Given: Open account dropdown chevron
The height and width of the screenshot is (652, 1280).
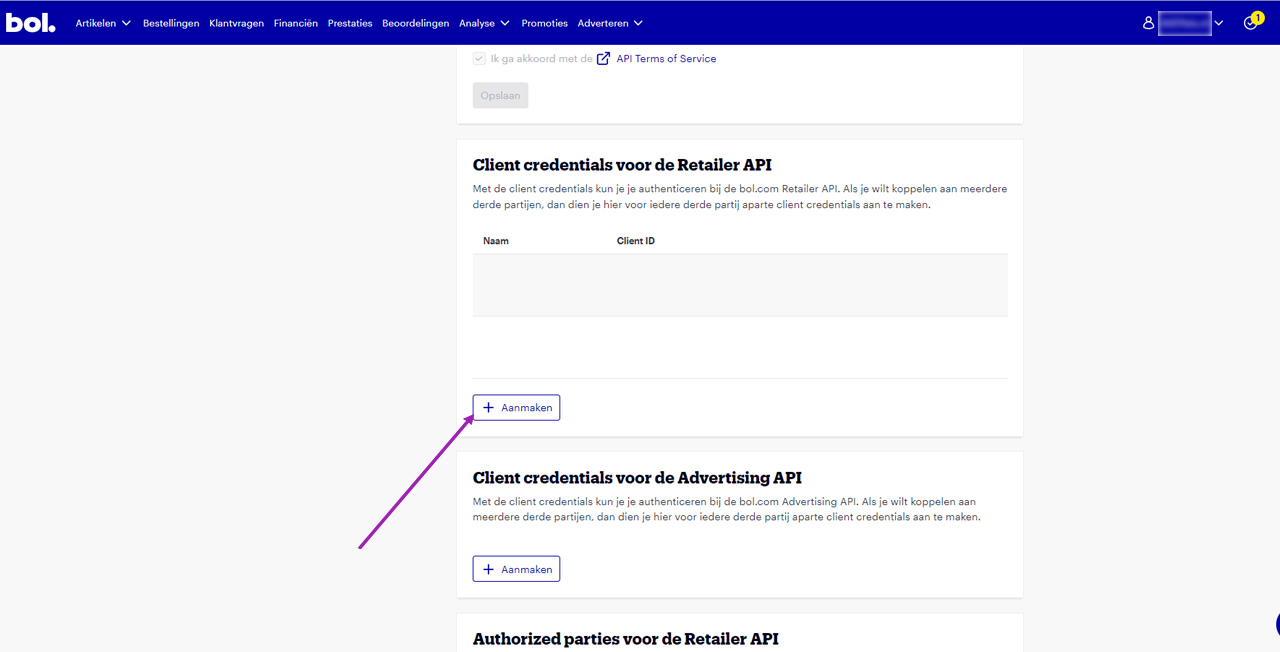Looking at the screenshot, I should click(1218, 23).
